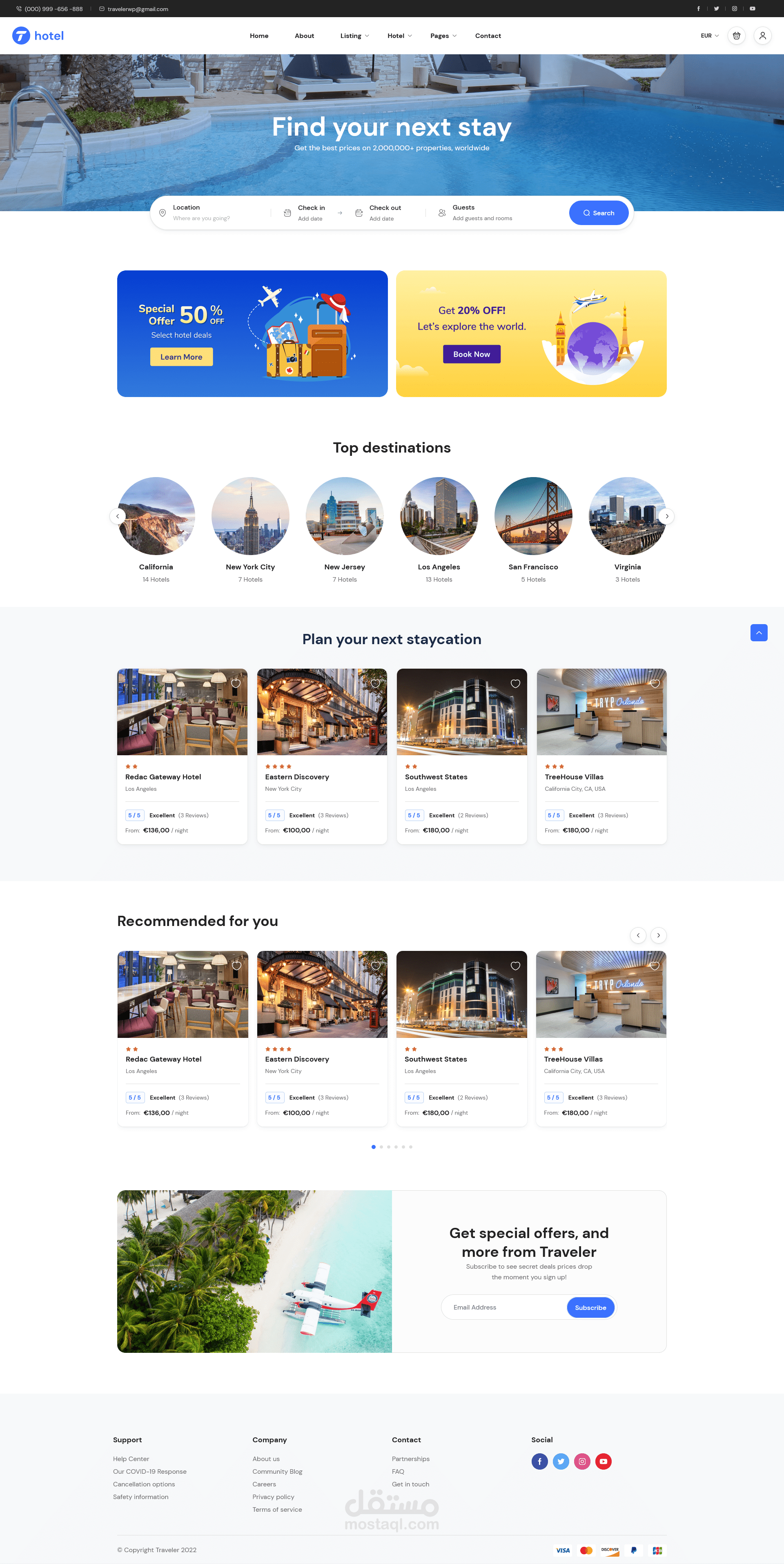Toggle heart on Southwest States staycation card
The width and height of the screenshot is (784, 1564).
pos(515,684)
